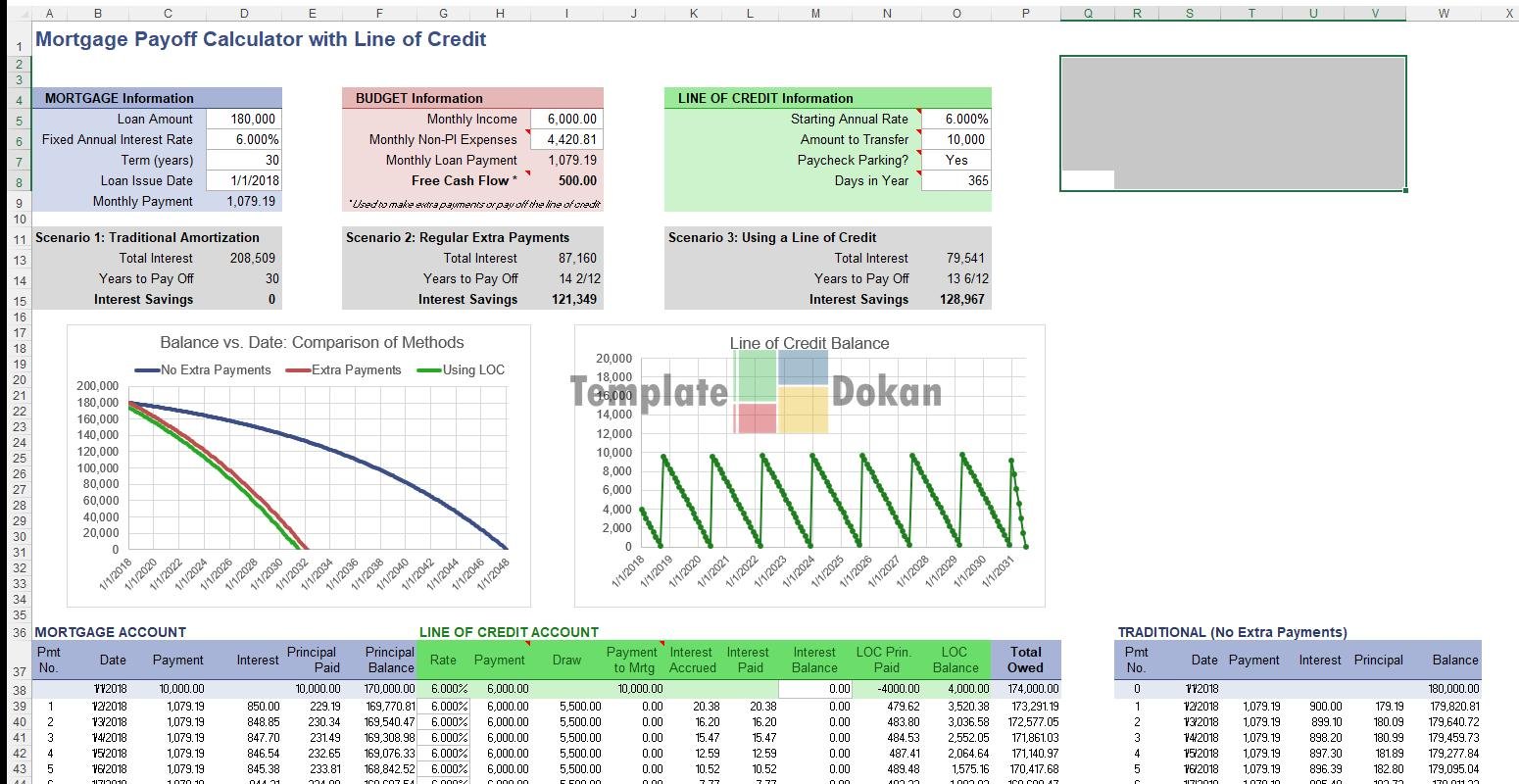Click the Starting Annual Rate value cell
Screen dimensions: 1519x784
click(955, 119)
